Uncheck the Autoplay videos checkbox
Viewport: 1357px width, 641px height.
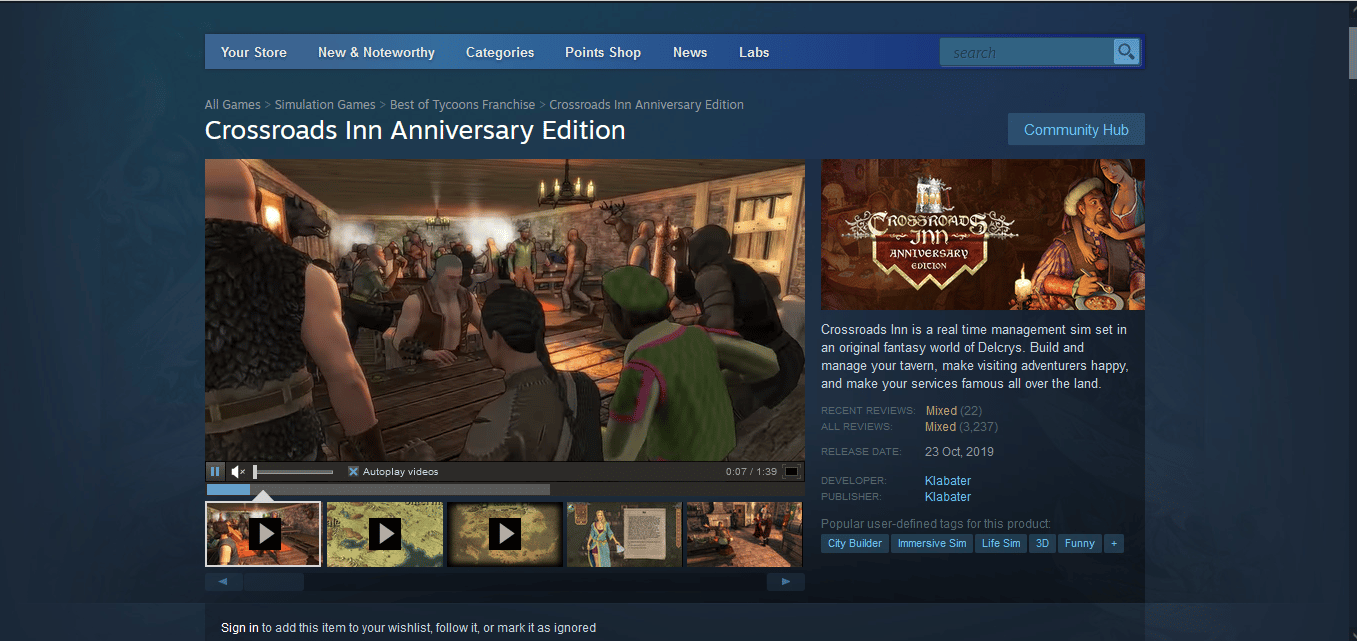point(353,472)
